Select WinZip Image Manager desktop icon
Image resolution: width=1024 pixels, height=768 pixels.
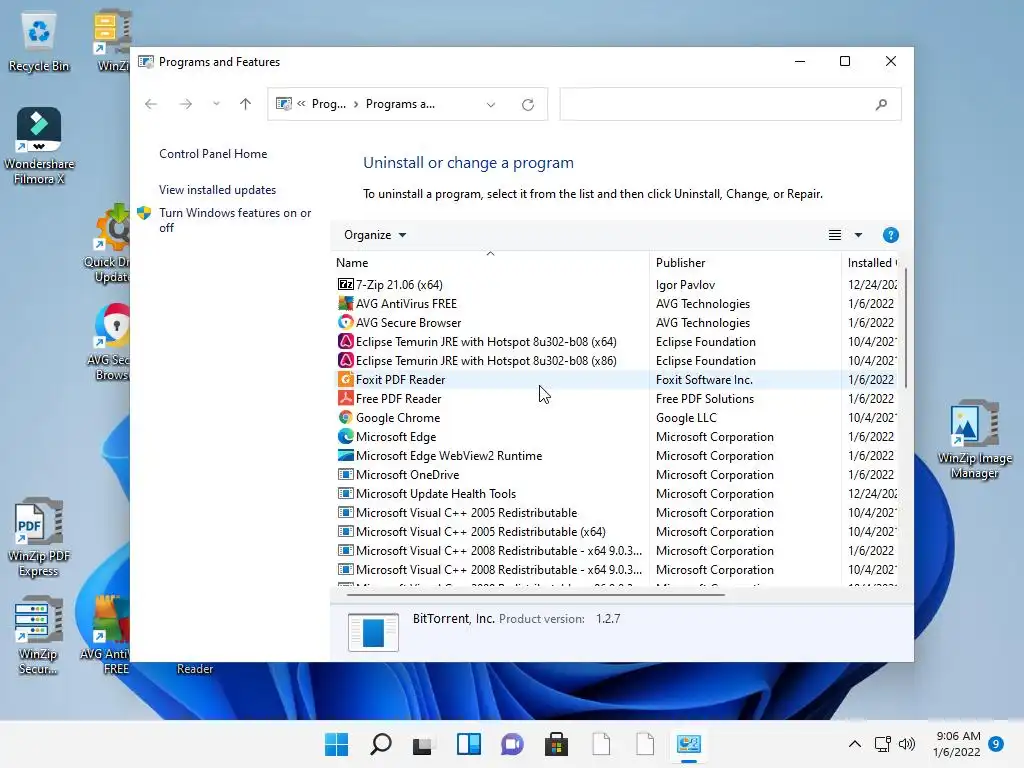point(974,440)
